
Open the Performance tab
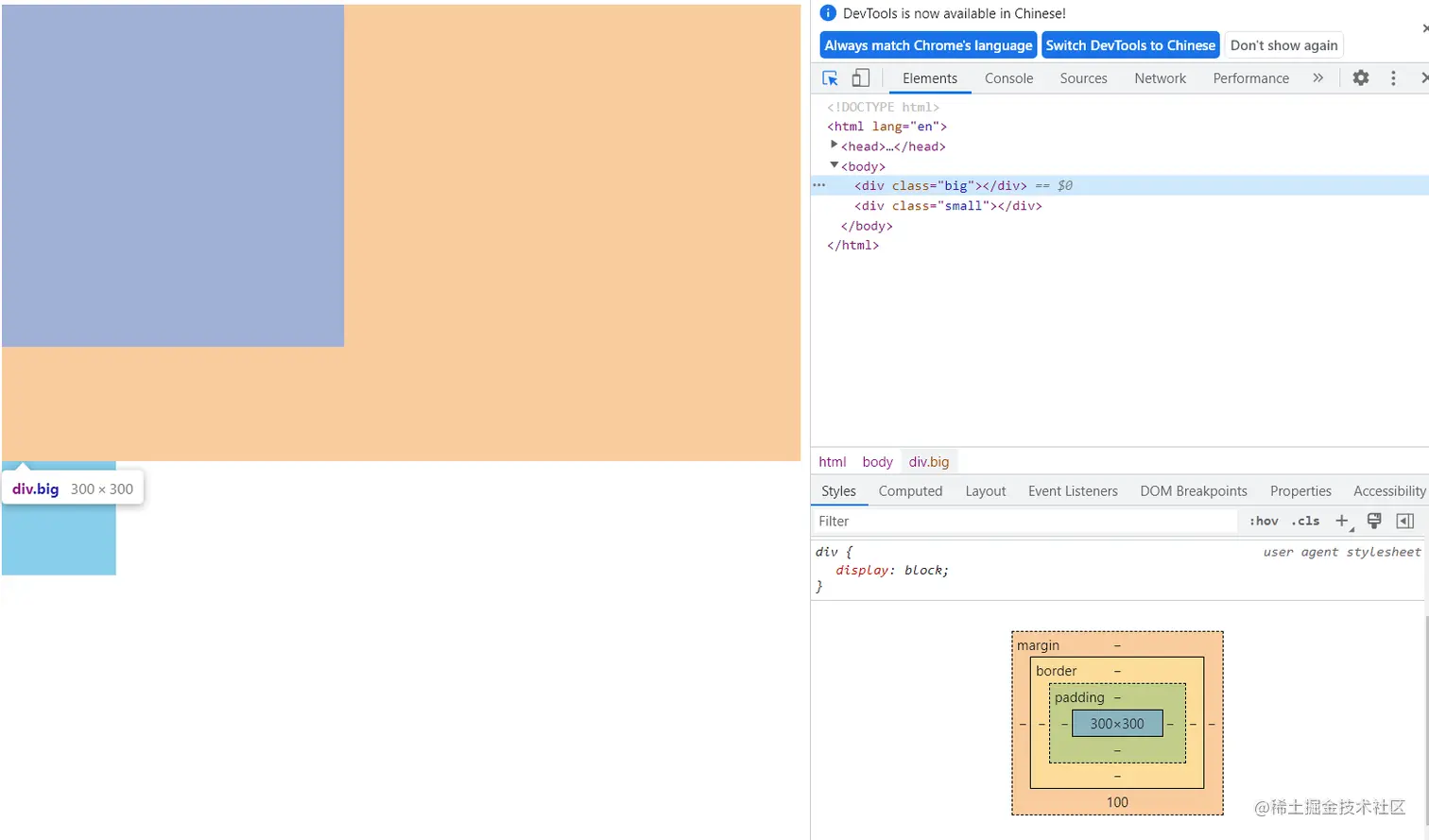(1250, 78)
